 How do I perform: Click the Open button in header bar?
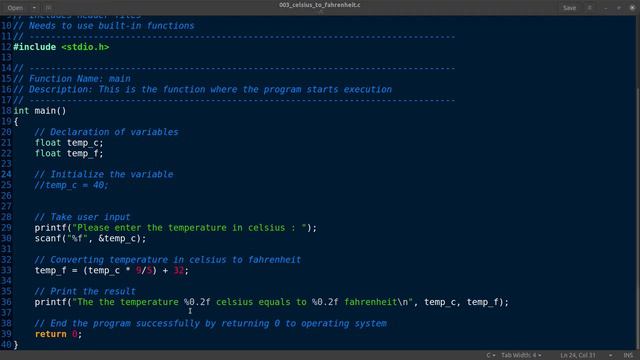[x=15, y=8]
